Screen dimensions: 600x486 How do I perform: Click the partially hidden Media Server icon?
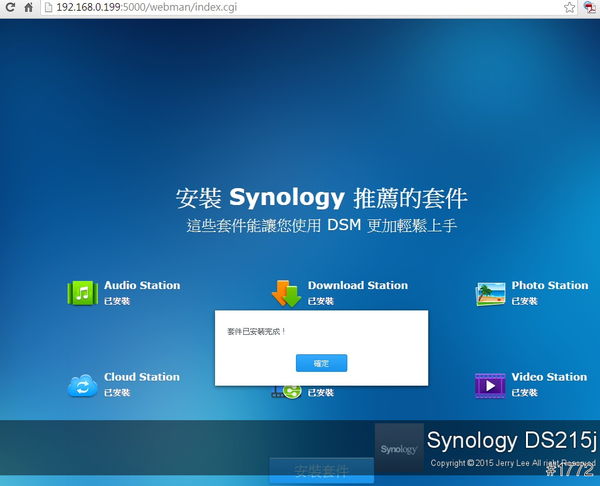286,392
